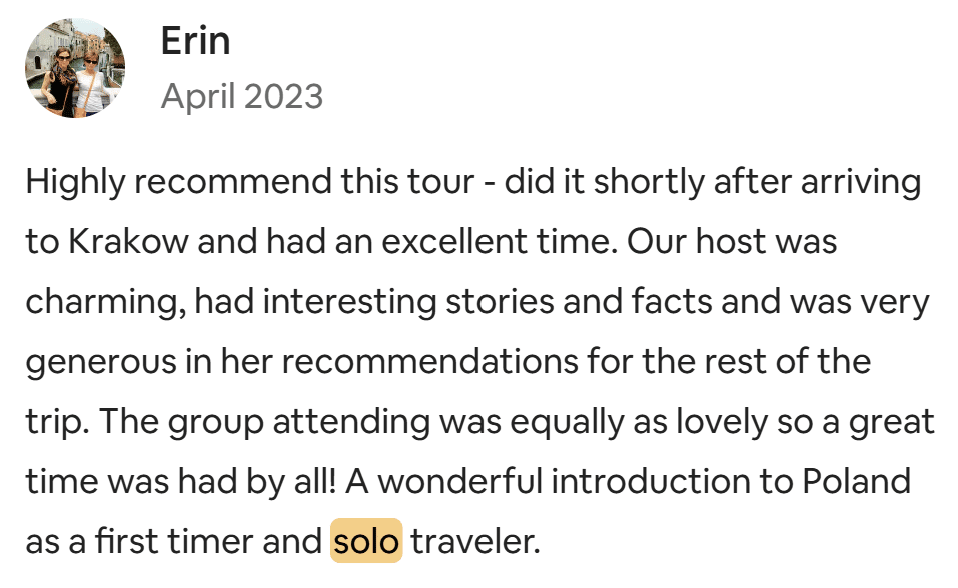
Task: Click the highlighted word solo
Action: (366, 541)
